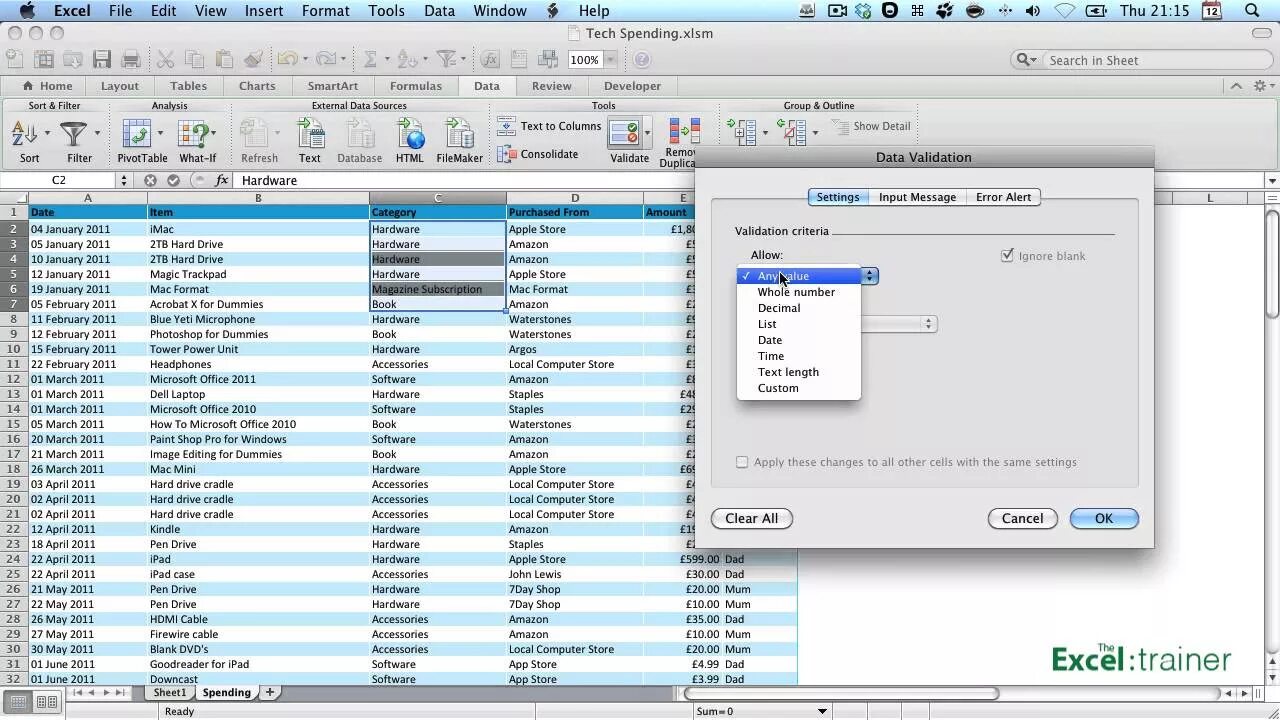Click the Validate icon in Tools
The image size is (1280, 720).
click(624, 133)
